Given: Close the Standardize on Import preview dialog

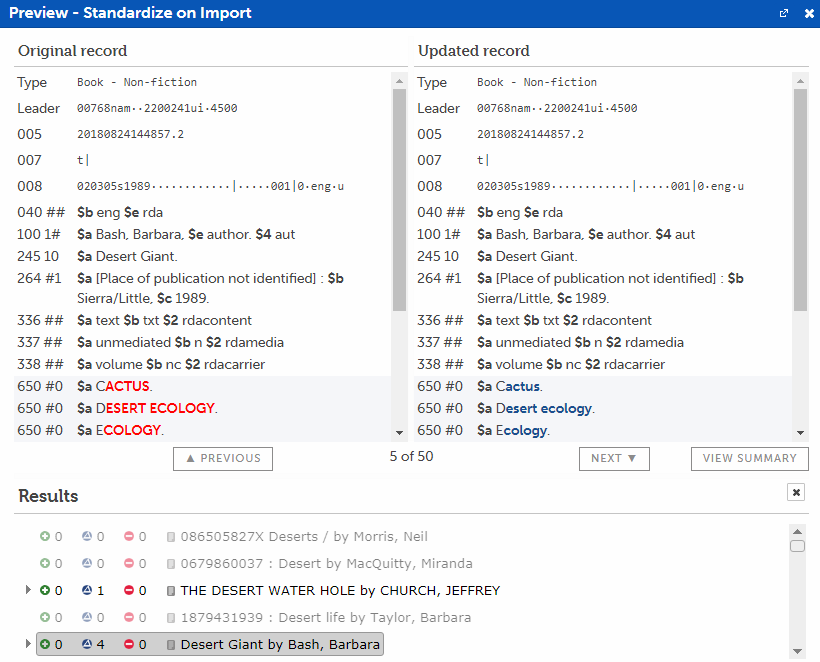Looking at the screenshot, I should pos(808,13).
